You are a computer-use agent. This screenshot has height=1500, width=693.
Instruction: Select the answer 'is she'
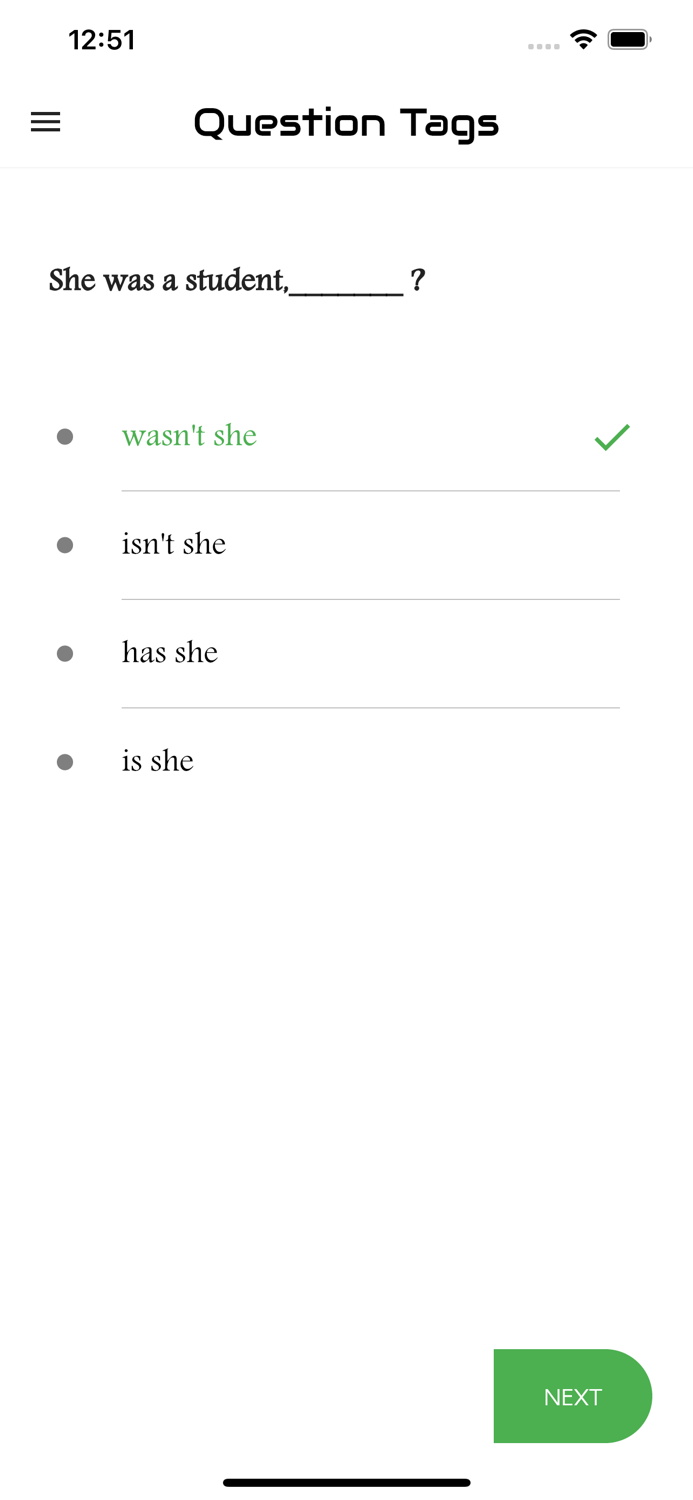tap(157, 762)
